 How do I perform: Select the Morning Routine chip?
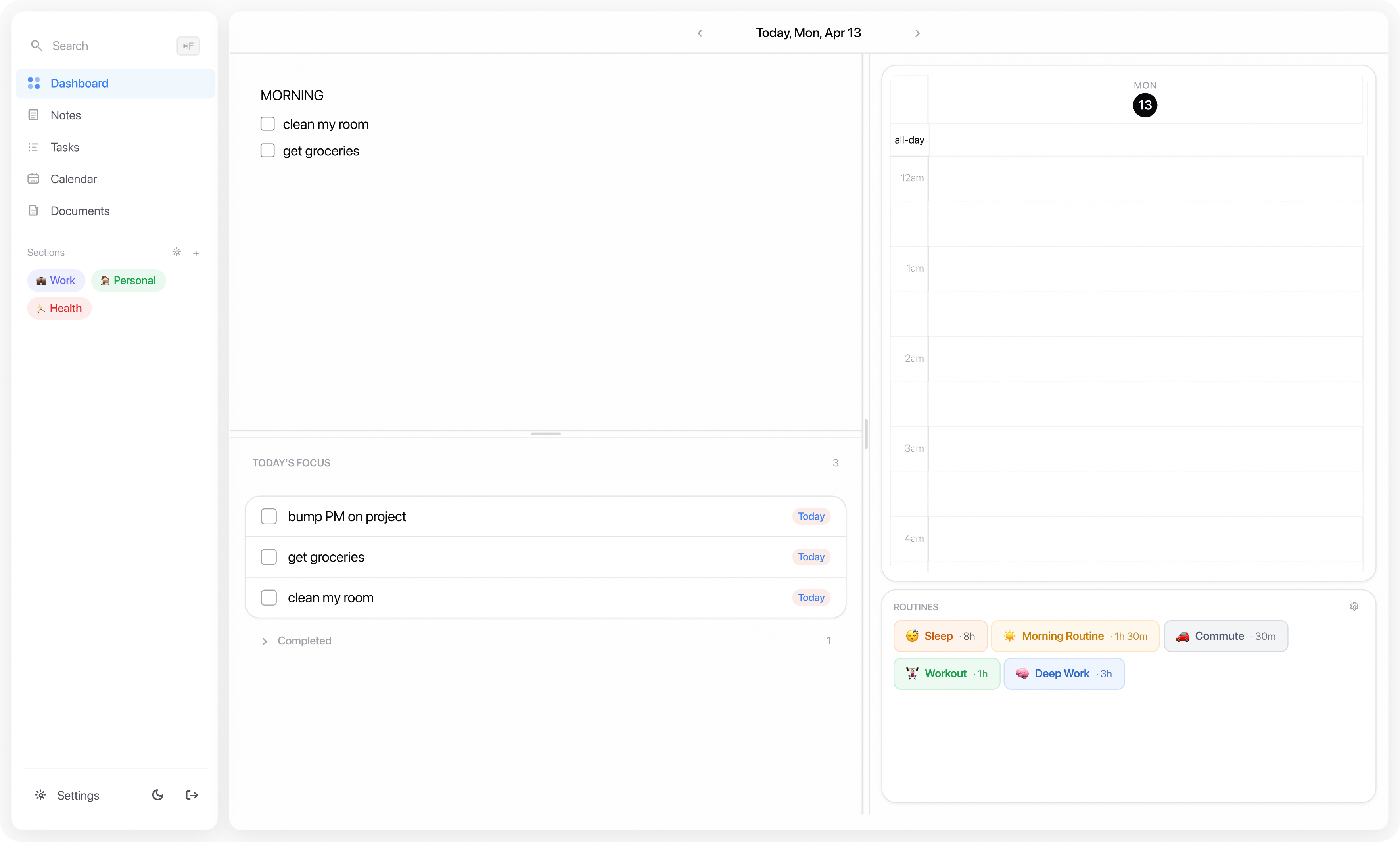click(1074, 636)
